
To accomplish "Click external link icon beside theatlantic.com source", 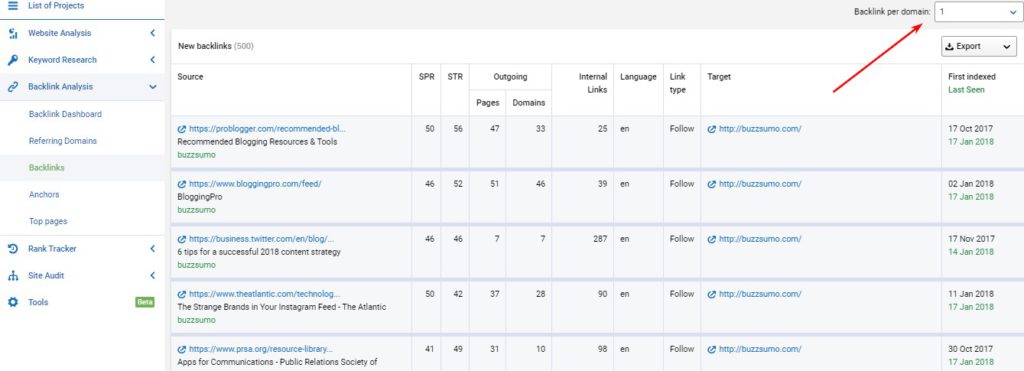I will point(182,294).
